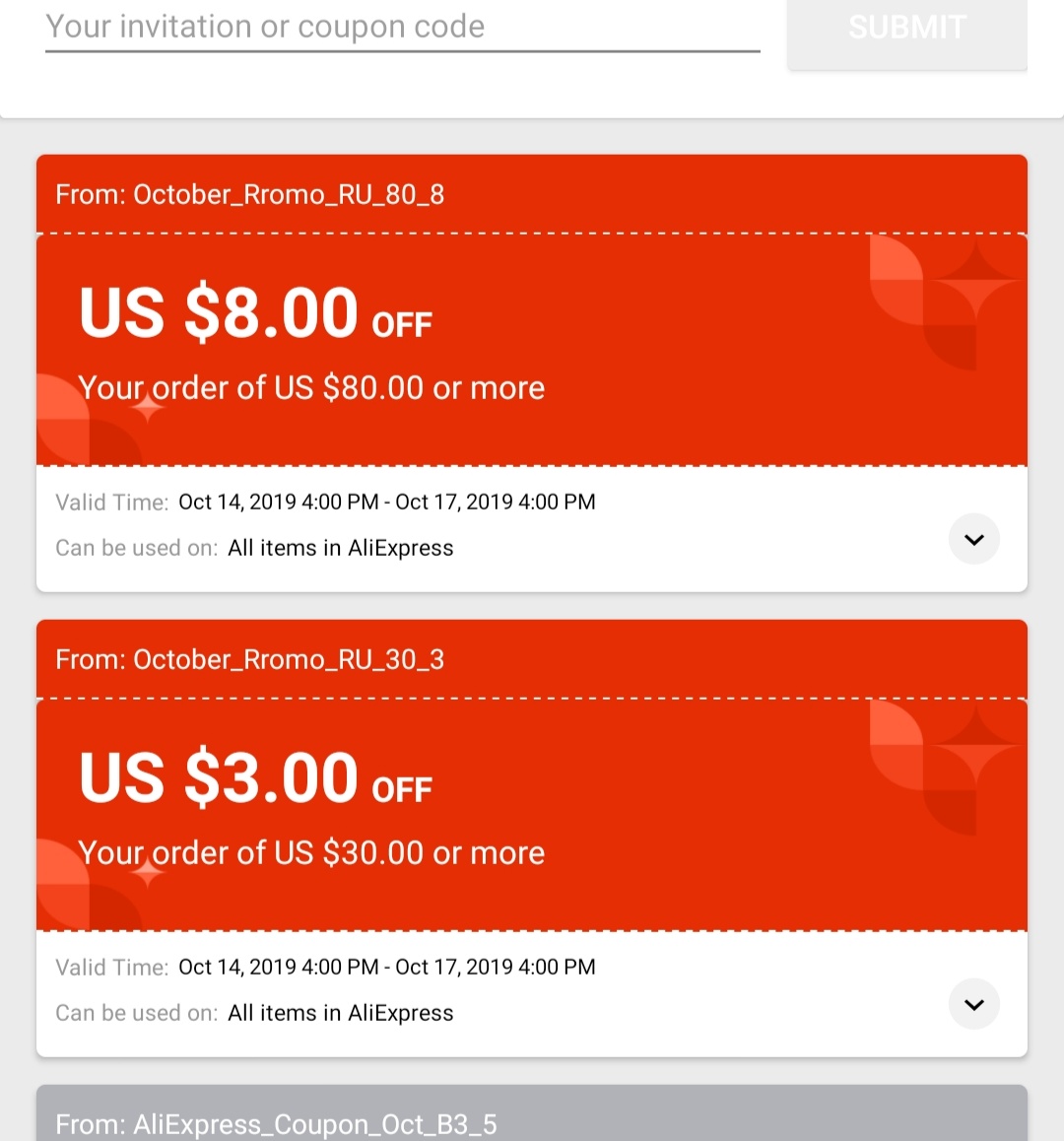Image resolution: width=1064 pixels, height=1141 pixels.
Task: Click 'Your order of US $80.00 or more'
Action: click(311, 388)
